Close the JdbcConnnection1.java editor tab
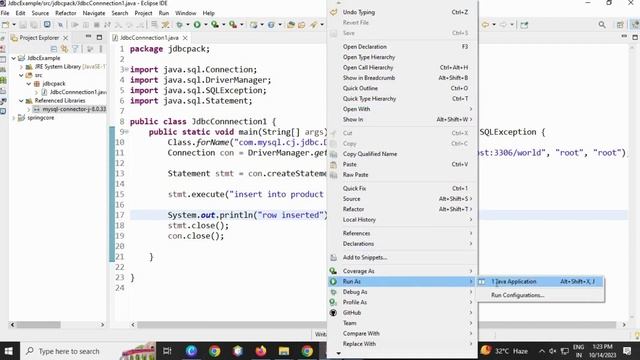 185,38
